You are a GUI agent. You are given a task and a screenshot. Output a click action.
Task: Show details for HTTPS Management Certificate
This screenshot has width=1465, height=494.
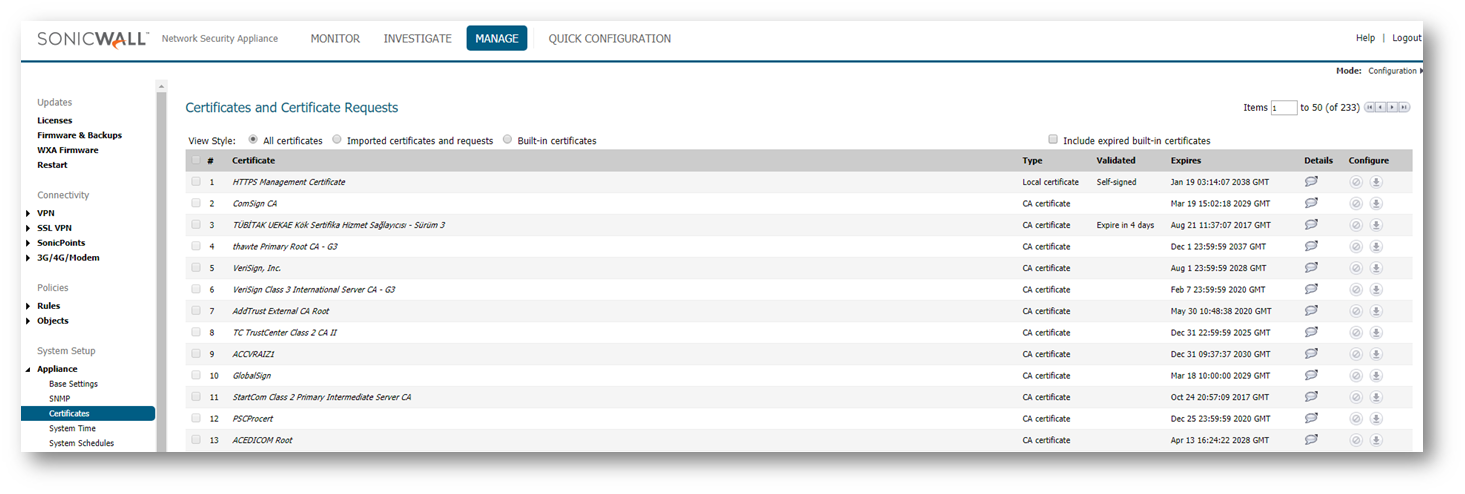[1311, 182]
